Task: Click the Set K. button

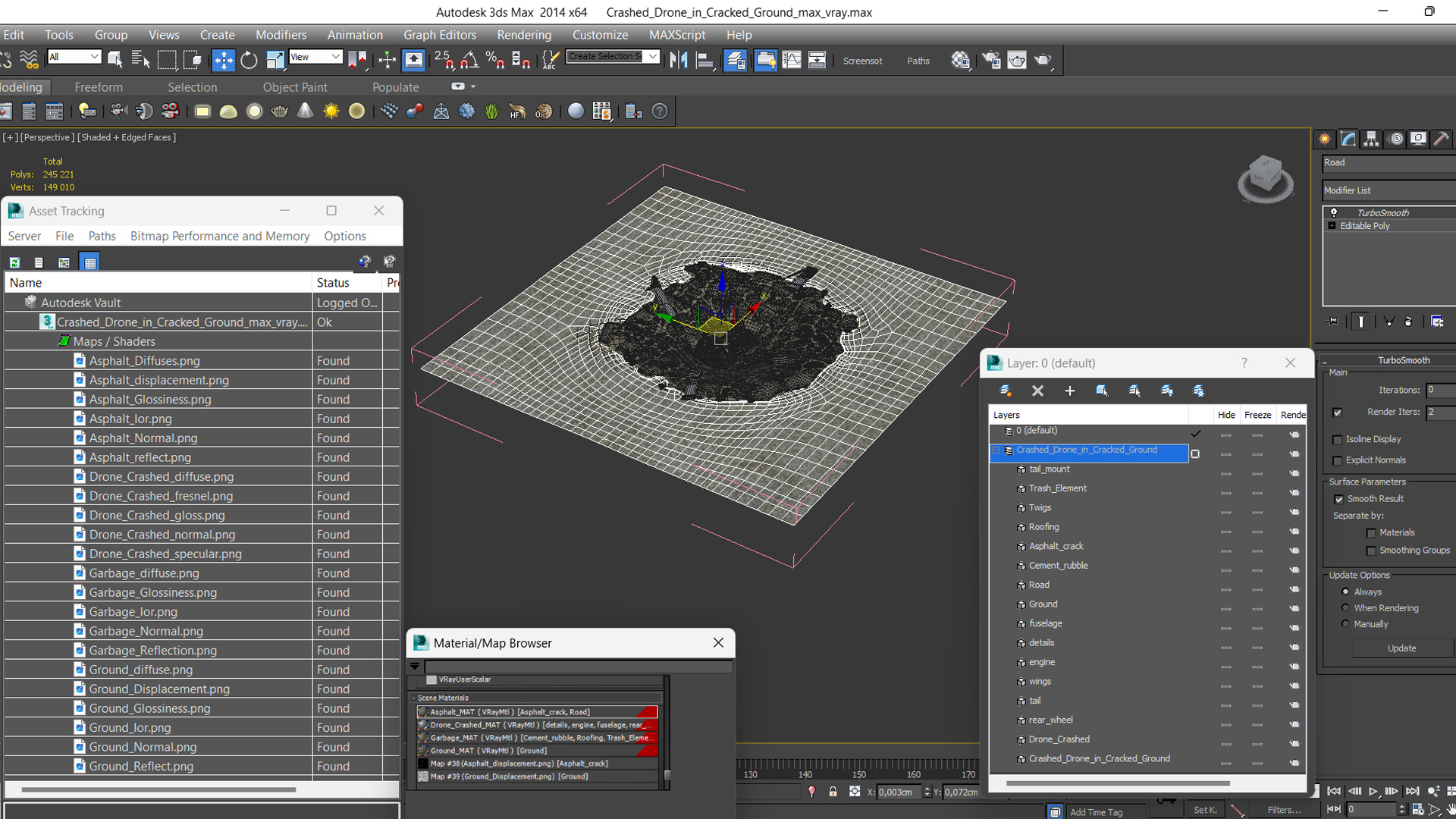Action: click(1205, 810)
